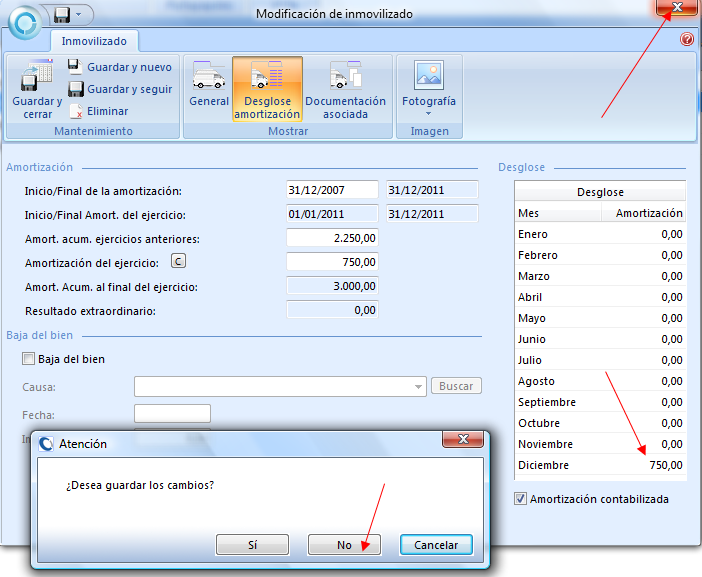Uncheck Amortización contabilizada
This screenshot has height=577, width=702.
click(x=520, y=499)
